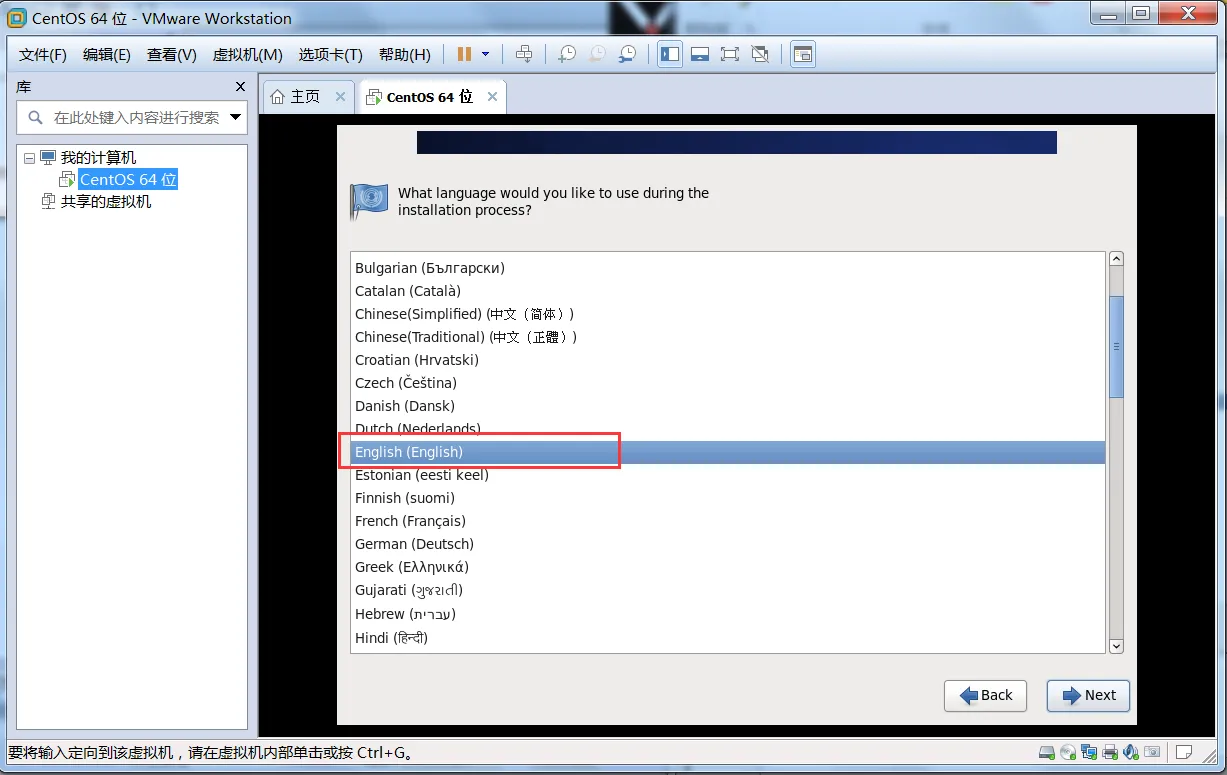Select Dutch (Nederlands) language
The height and width of the screenshot is (775, 1227).
point(728,429)
